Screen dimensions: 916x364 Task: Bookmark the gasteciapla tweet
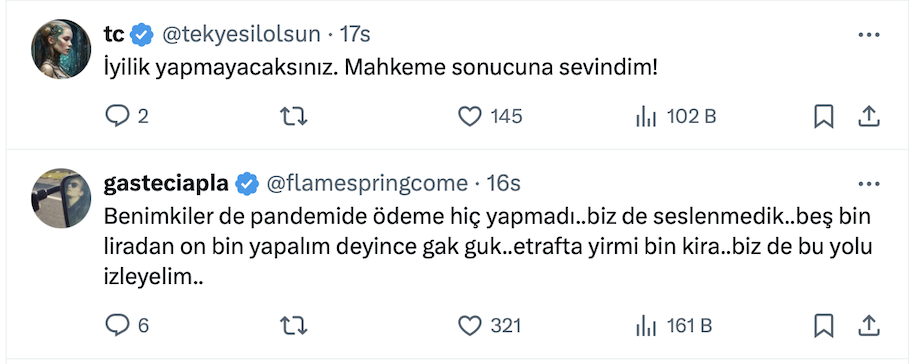824,325
